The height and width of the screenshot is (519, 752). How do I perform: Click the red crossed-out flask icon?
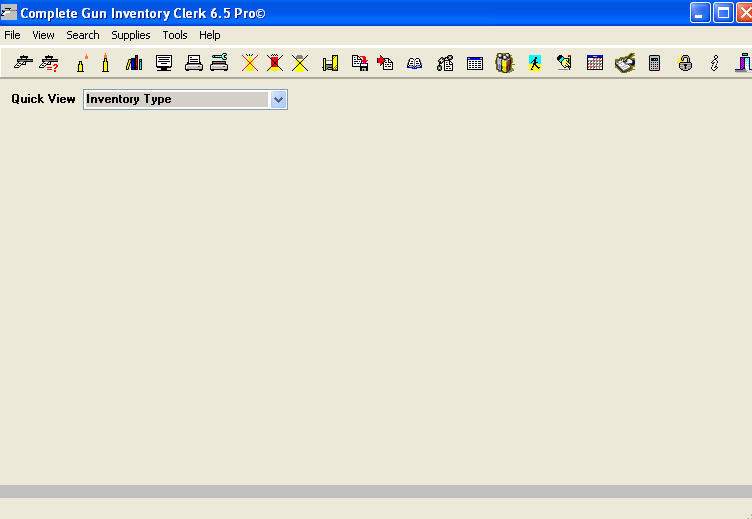point(275,63)
